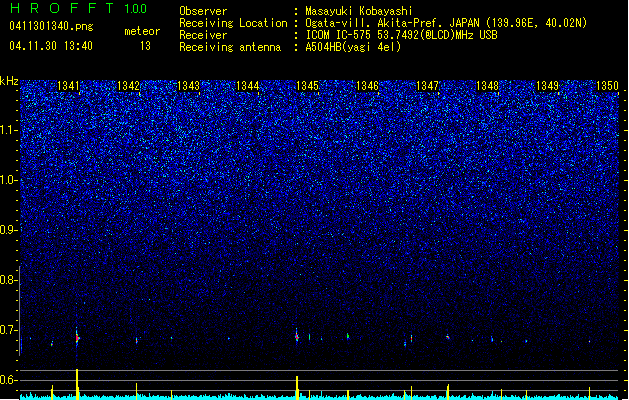629x400 pixels.
Task: Click the 0.8 kHz axis label
Action: pos(9,280)
